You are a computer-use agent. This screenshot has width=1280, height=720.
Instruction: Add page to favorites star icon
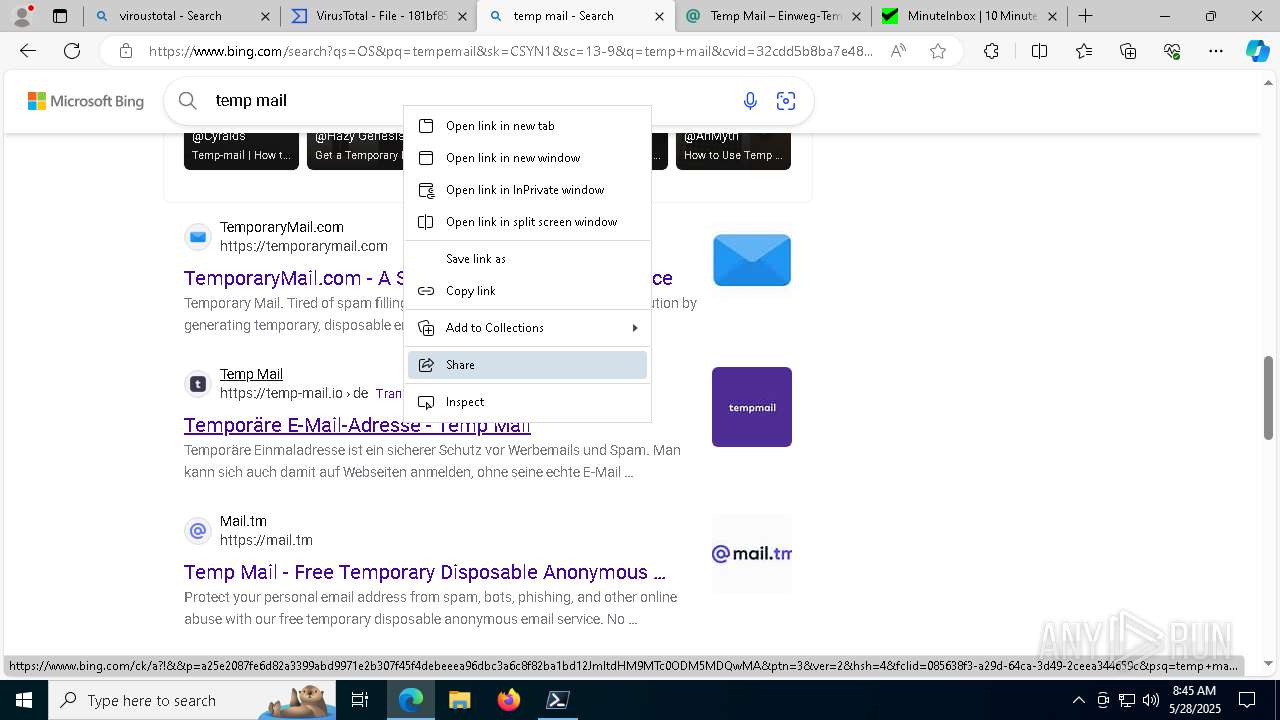(x=938, y=51)
